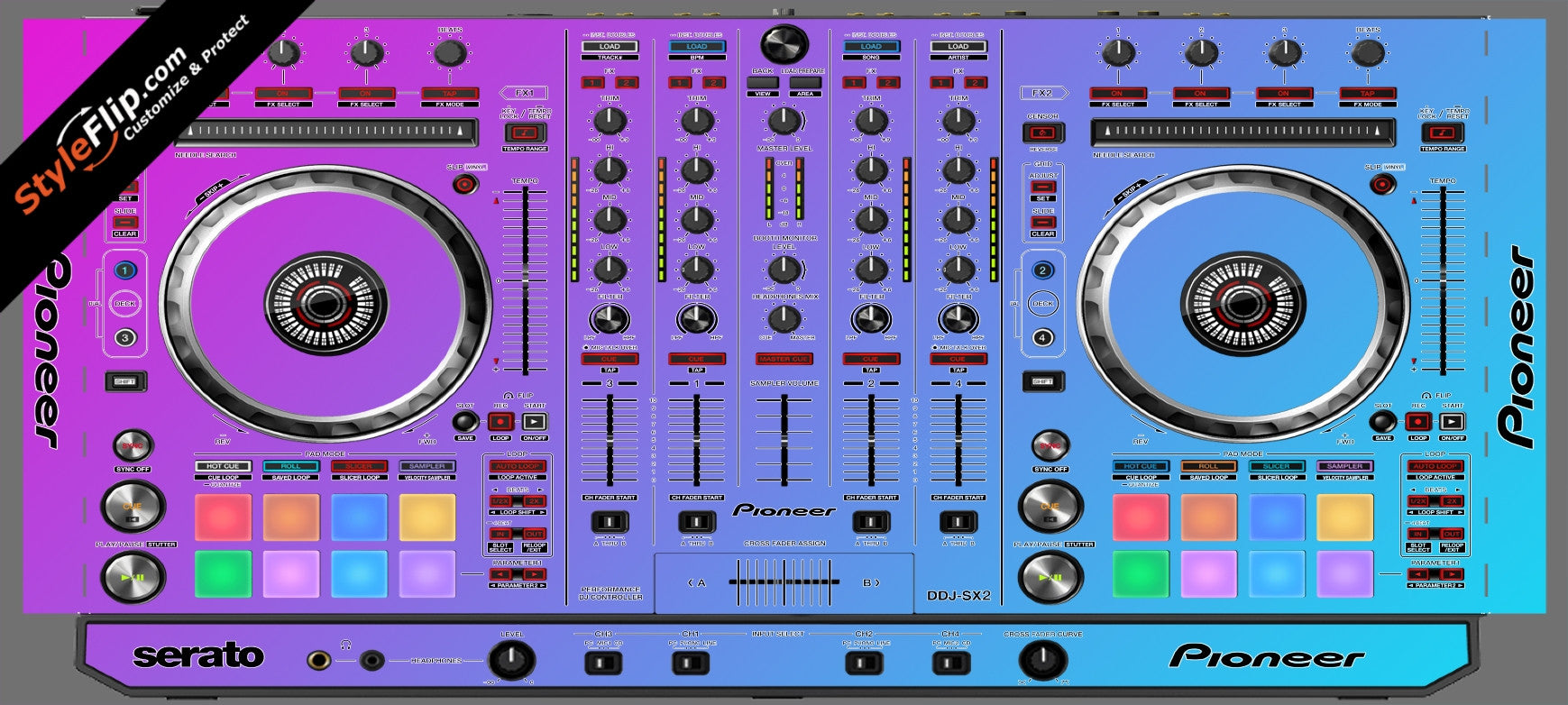Select HOT CUE pad mode on left deck
The image size is (1568, 705).
(x=223, y=466)
